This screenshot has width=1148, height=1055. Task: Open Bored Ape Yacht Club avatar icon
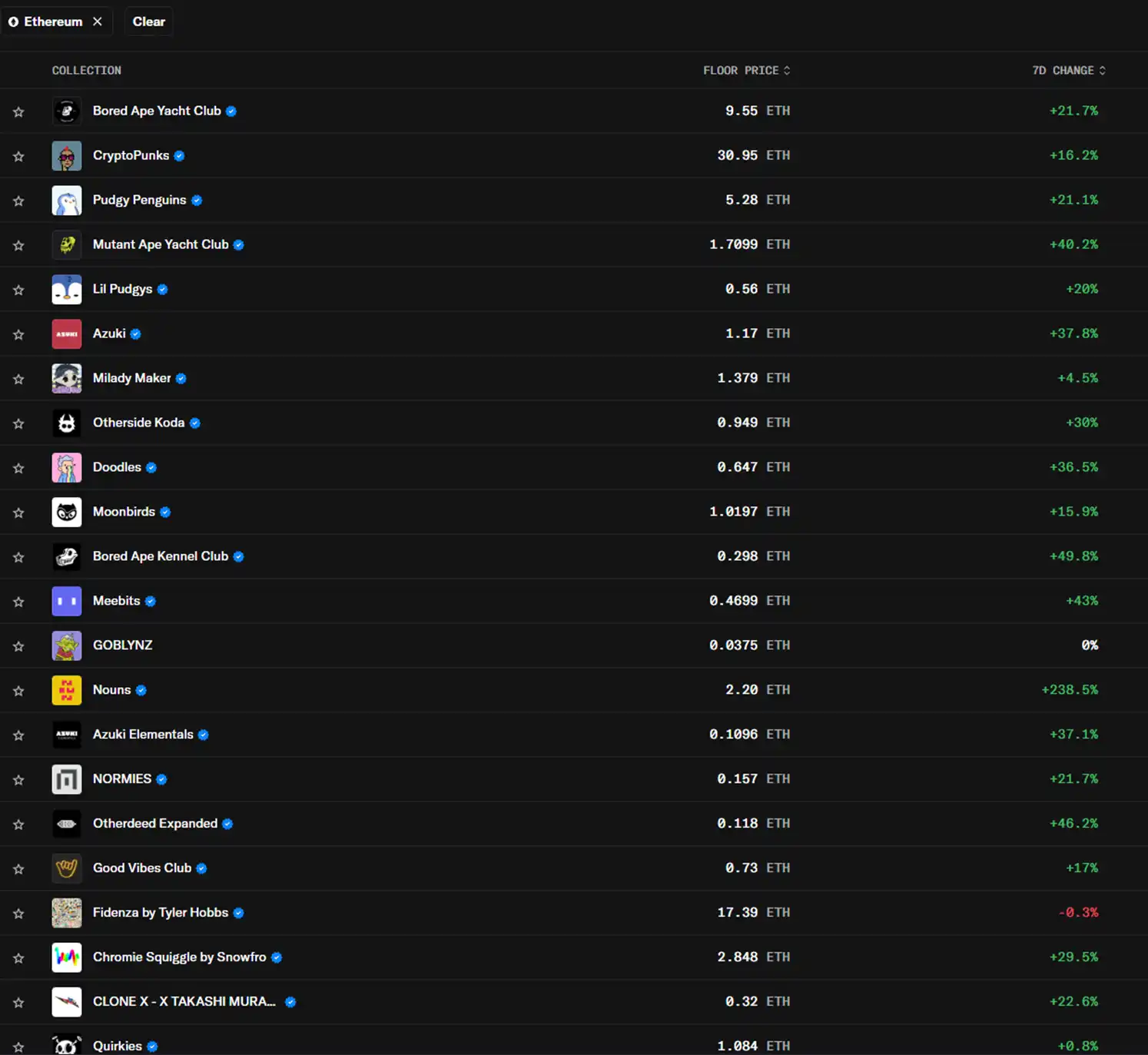pos(67,111)
